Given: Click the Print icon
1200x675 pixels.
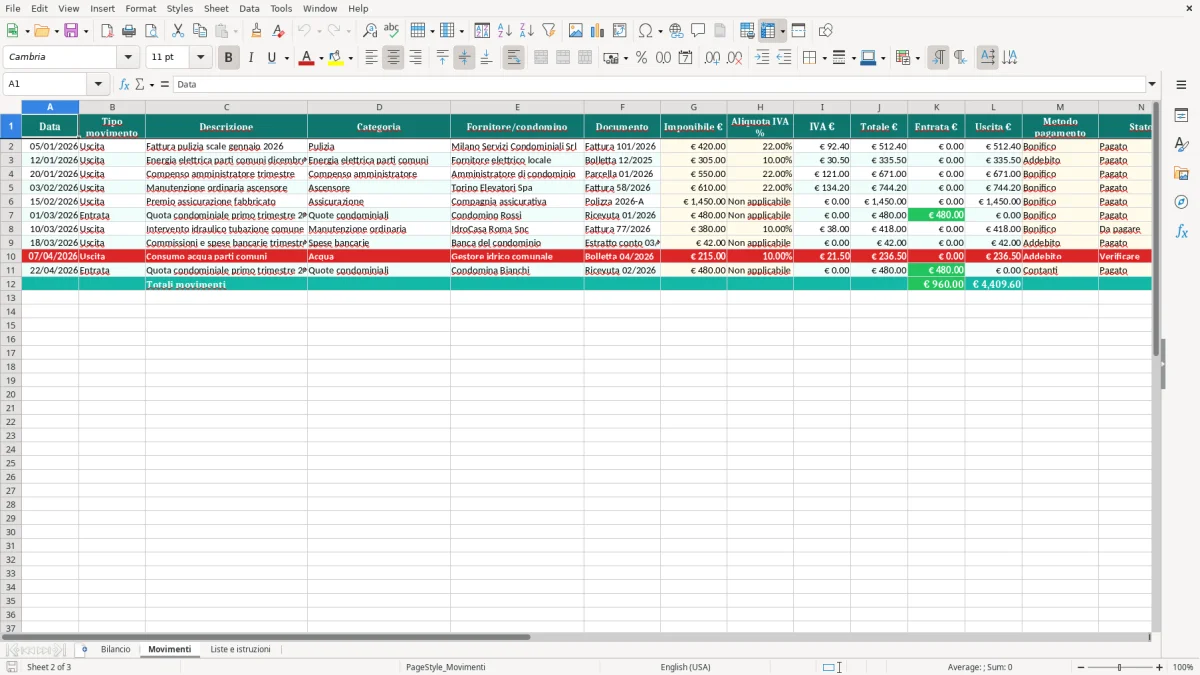Looking at the screenshot, I should [129, 31].
